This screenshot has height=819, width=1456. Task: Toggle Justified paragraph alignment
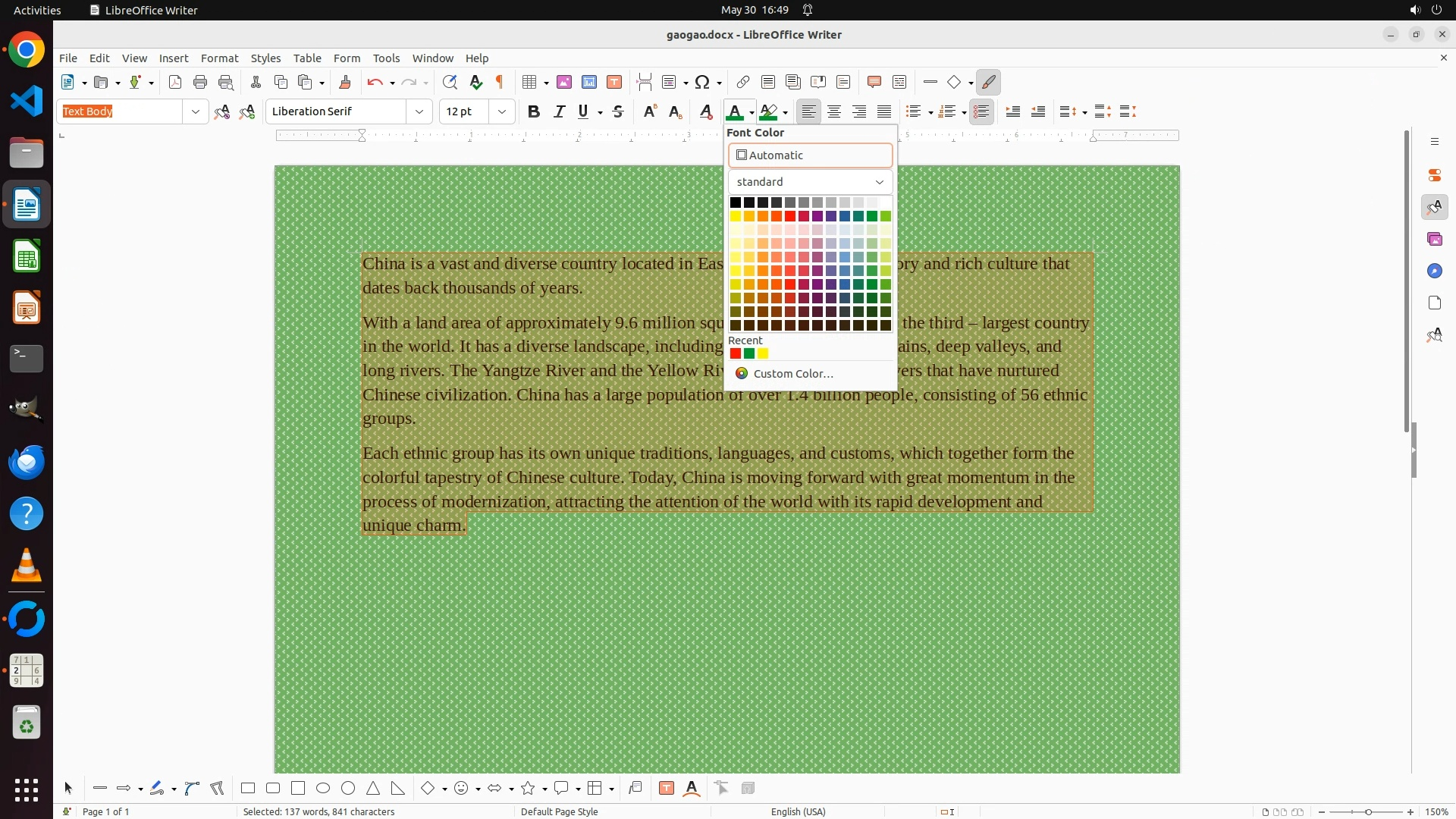click(x=884, y=112)
